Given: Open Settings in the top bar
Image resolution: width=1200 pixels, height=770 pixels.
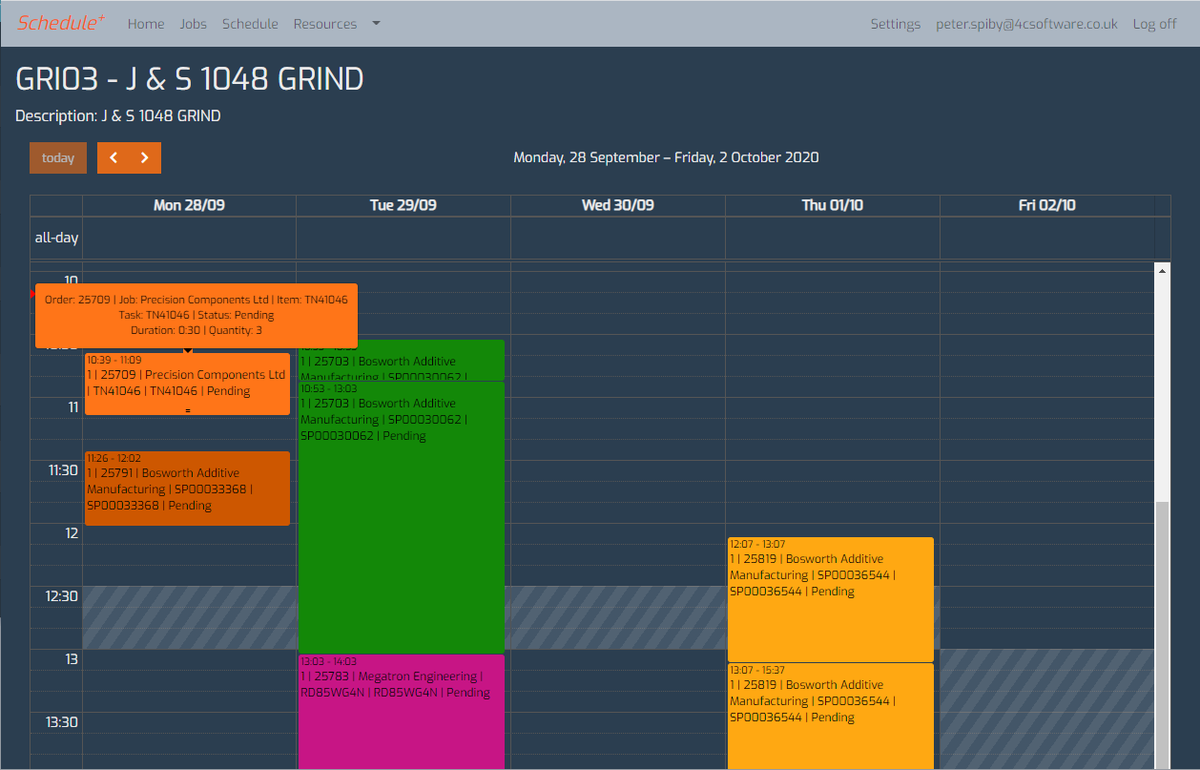Looking at the screenshot, I should 895,24.
